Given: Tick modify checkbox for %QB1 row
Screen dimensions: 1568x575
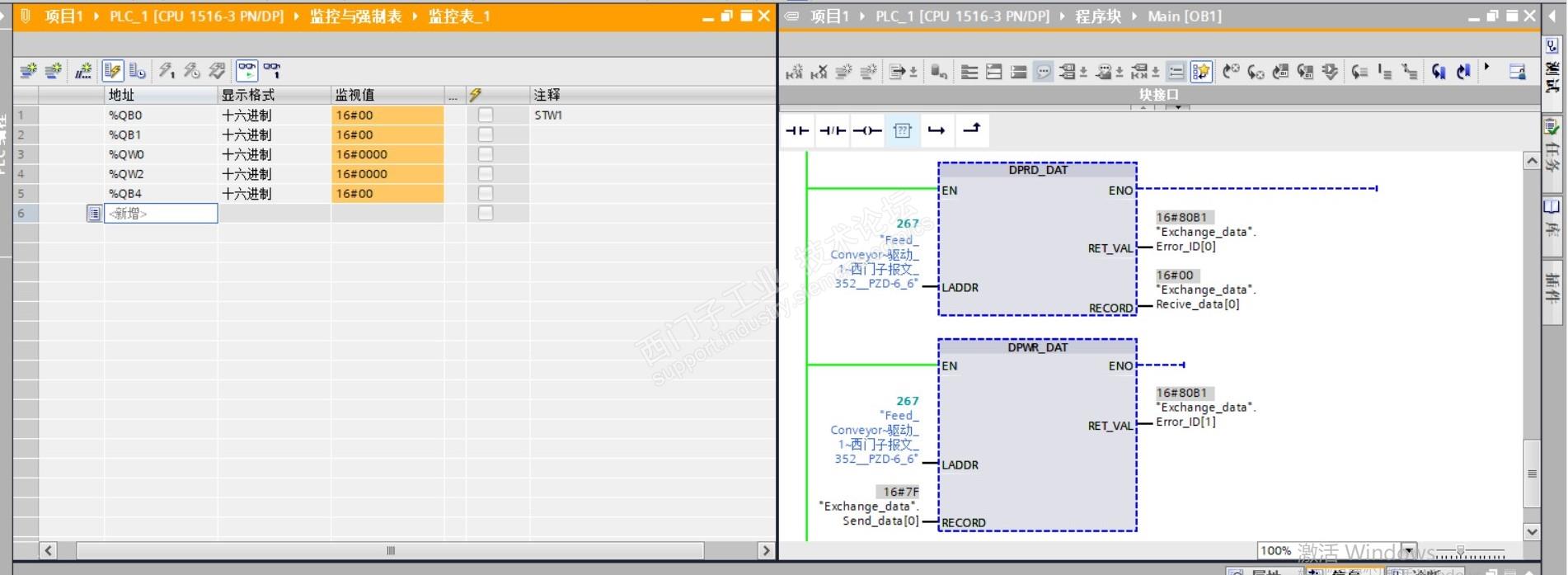Looking at the screenshot, I should click(486, 134).
